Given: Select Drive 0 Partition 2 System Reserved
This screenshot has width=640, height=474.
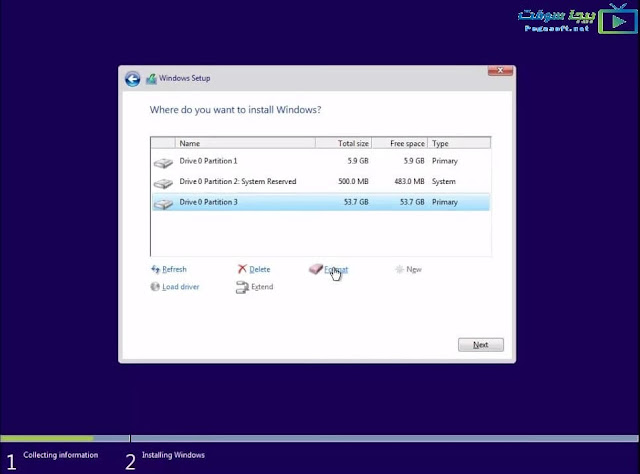Looking at the screenshot, I should pos(321,182).
